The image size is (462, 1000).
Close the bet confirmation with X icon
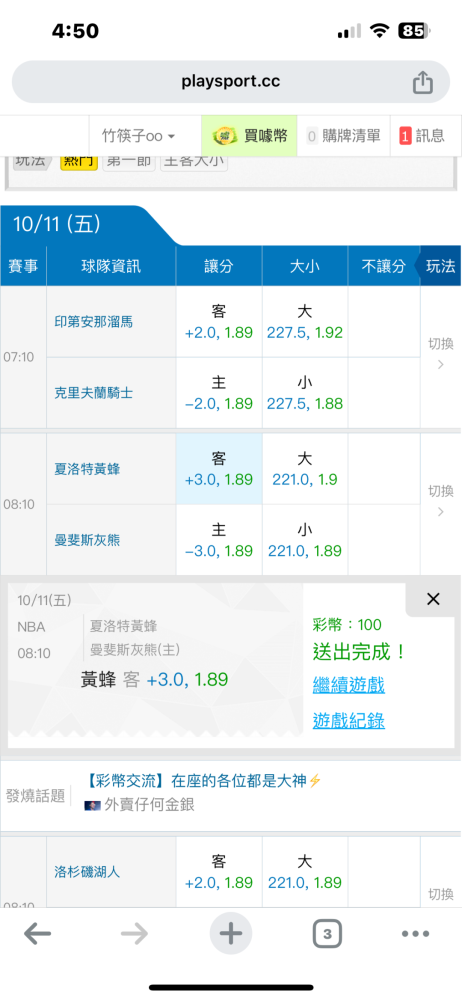[x=433, y=599]
